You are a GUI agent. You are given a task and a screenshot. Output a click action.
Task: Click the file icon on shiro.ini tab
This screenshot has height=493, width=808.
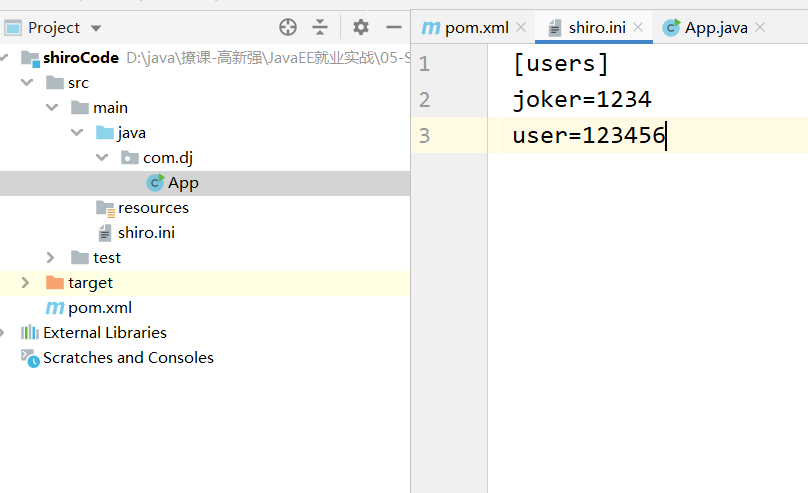[554, 27]
